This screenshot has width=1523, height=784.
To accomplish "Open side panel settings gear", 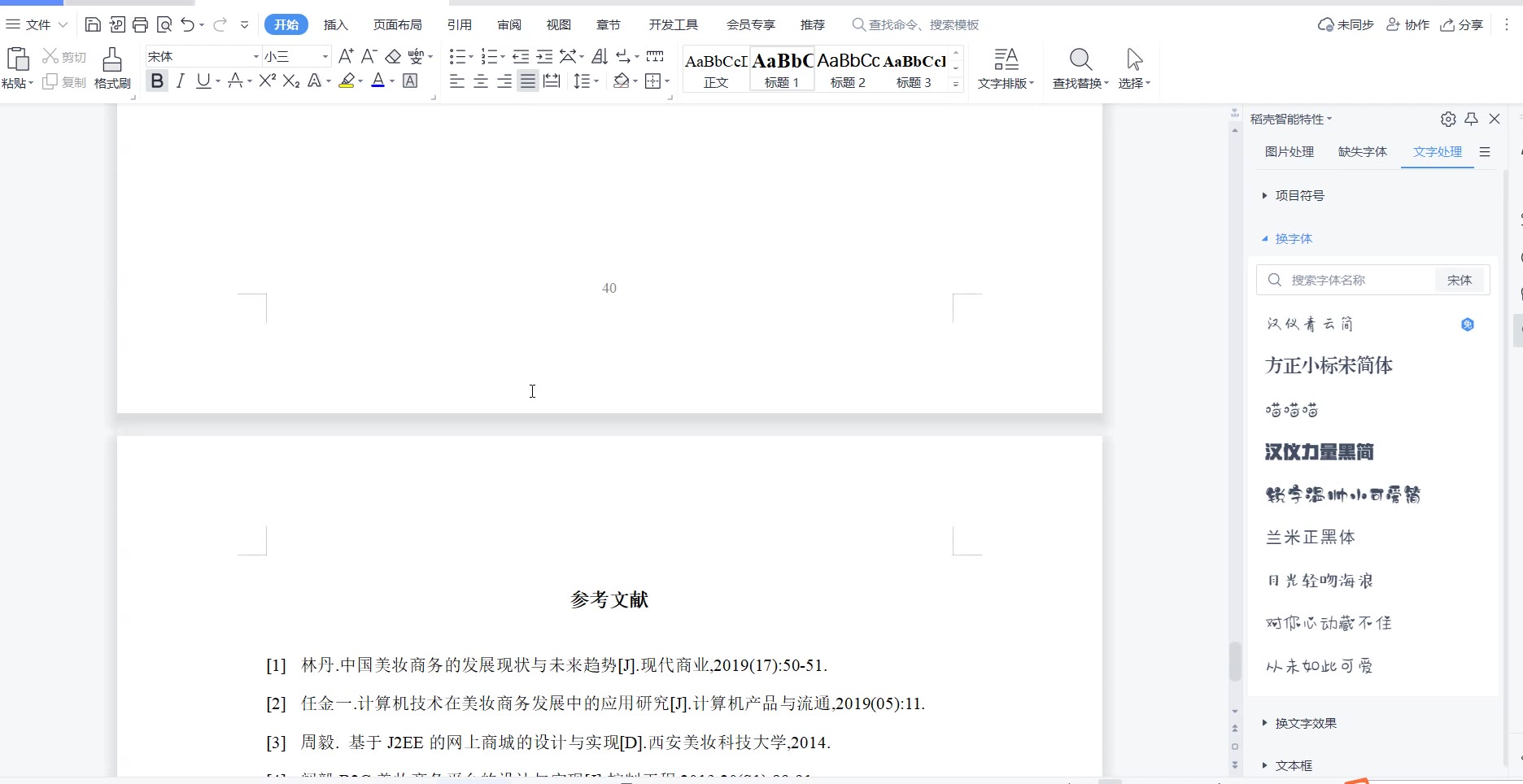I will (1448, 119).
